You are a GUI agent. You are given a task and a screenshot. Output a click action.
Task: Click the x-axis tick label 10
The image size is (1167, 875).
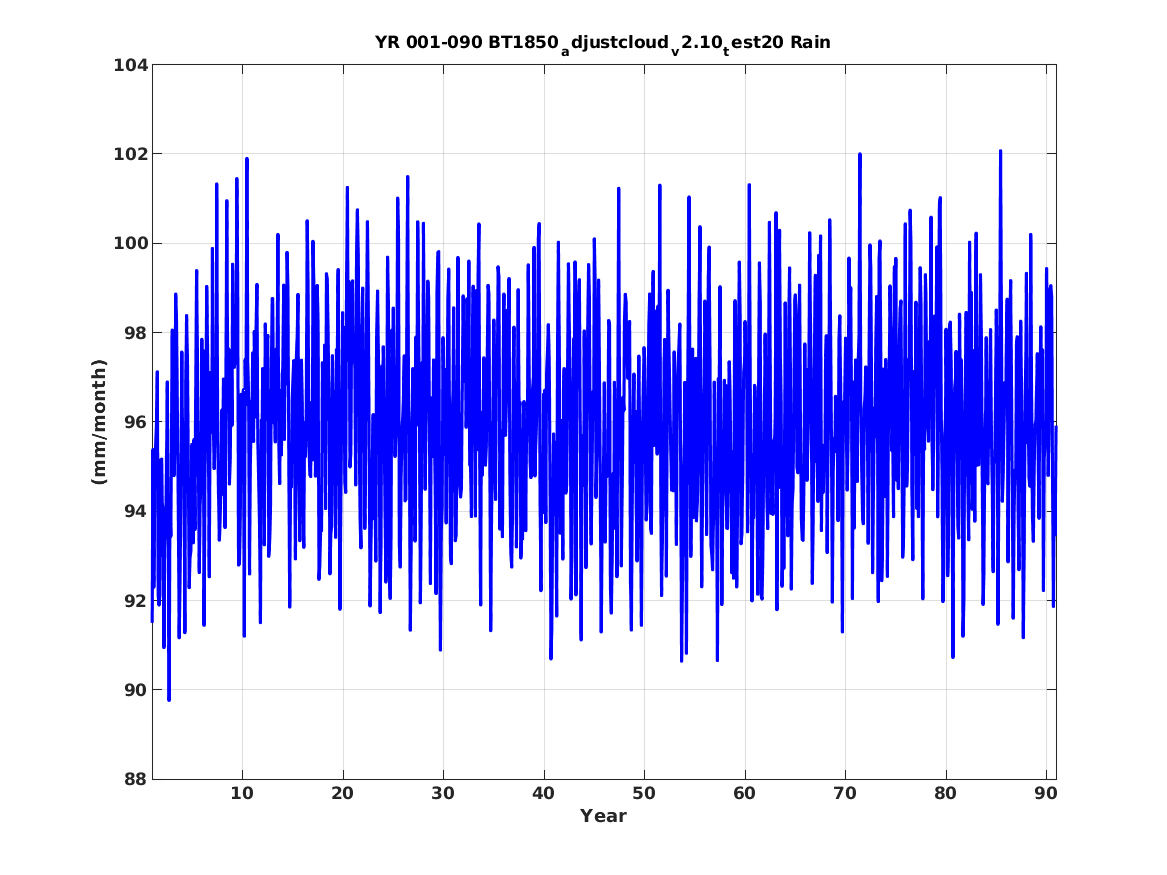pyautogui.click(x=242, y=794)
